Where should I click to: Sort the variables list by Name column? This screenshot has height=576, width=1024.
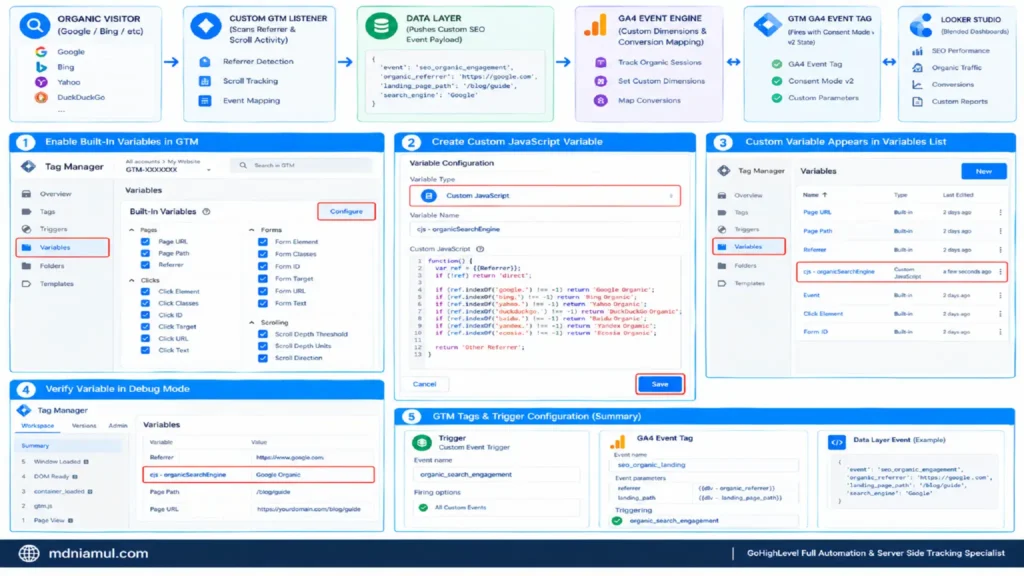pyautogui.click(x=814, y=195)
